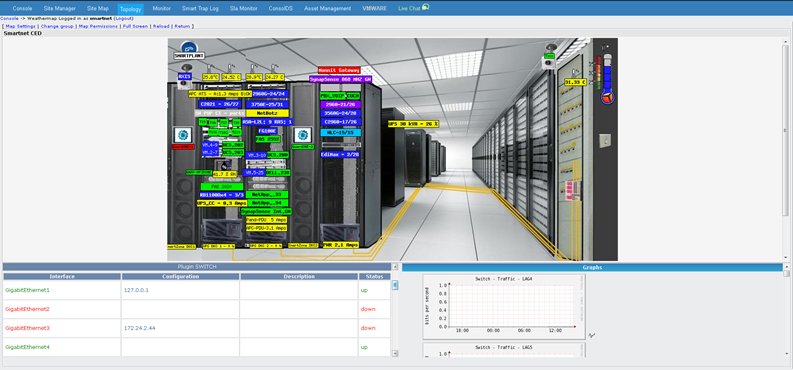This screenshot has width=793, height=370.
Task: Click the right rack cooling unit gear icon
Action: click(x=302, y=135)
